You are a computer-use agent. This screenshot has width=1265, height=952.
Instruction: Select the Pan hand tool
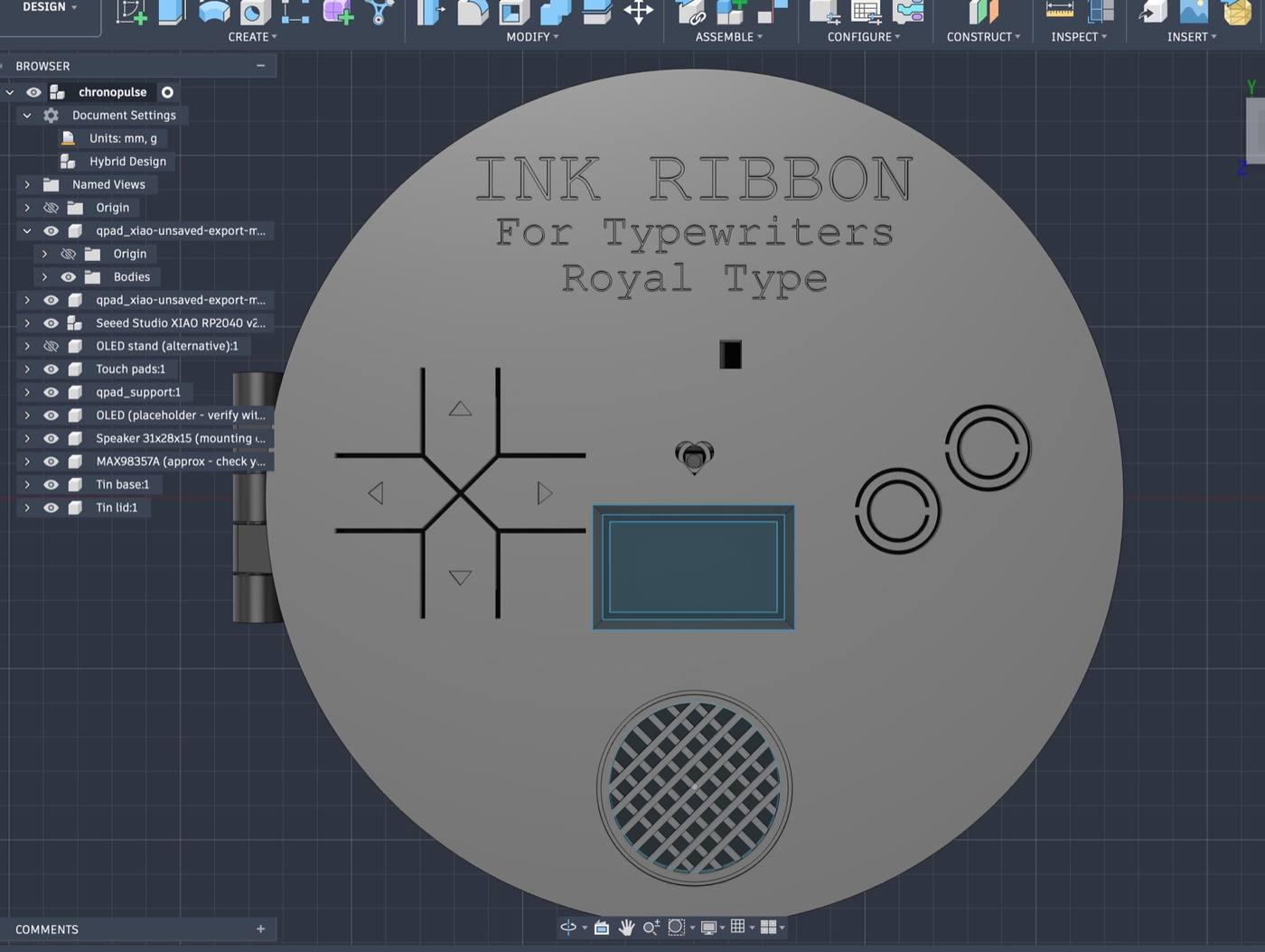click(626, 927)
